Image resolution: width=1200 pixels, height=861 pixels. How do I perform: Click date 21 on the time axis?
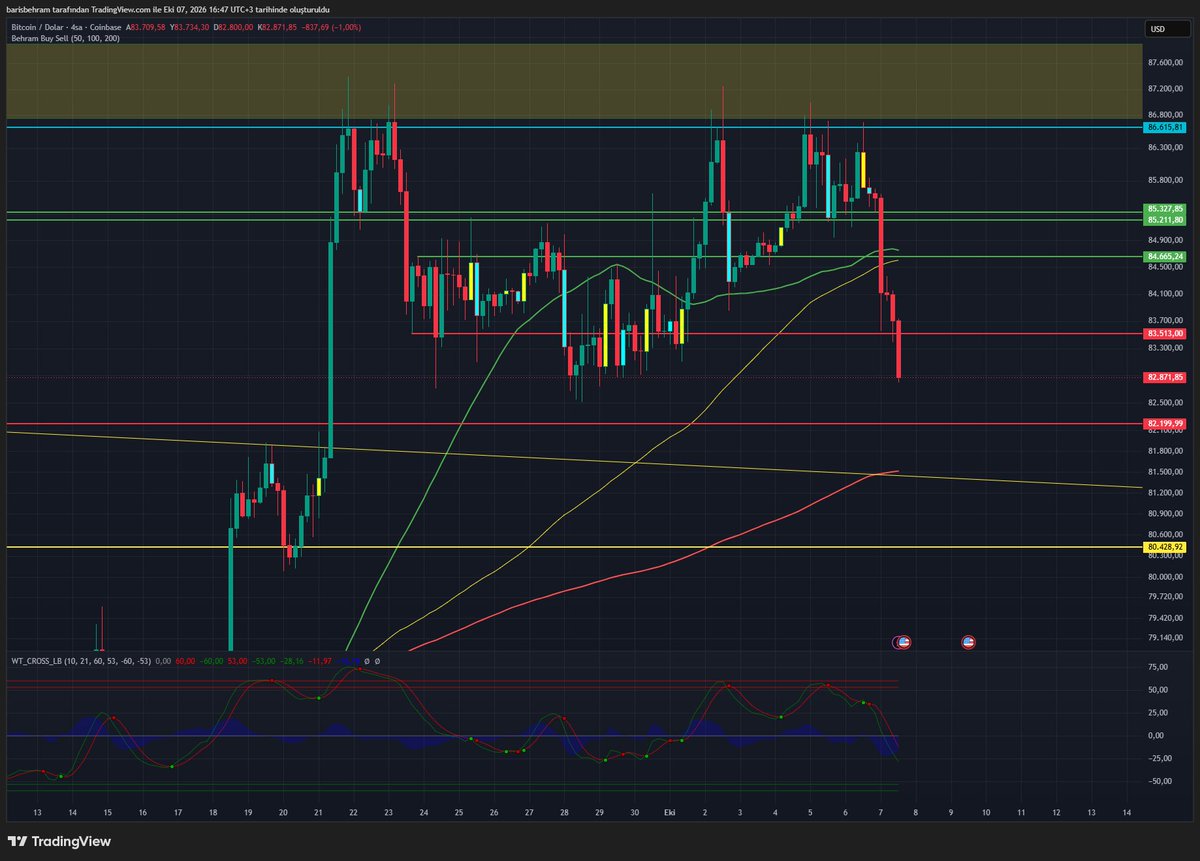tap(318, 813)
